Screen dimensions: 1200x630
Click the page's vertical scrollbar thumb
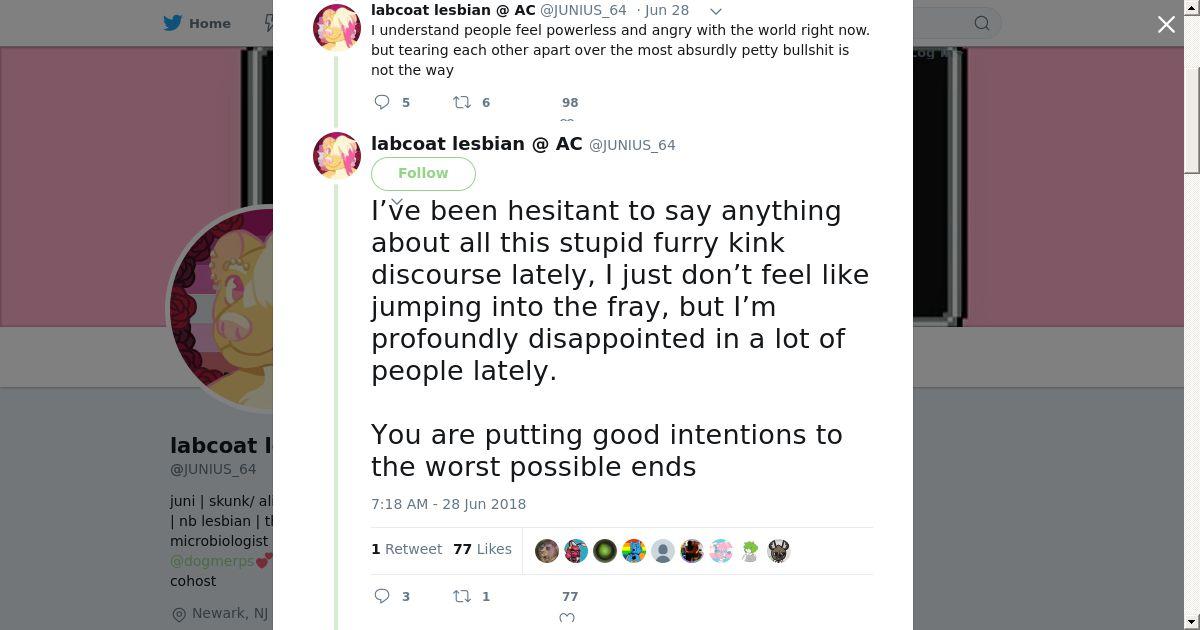tap(1191, 90)
